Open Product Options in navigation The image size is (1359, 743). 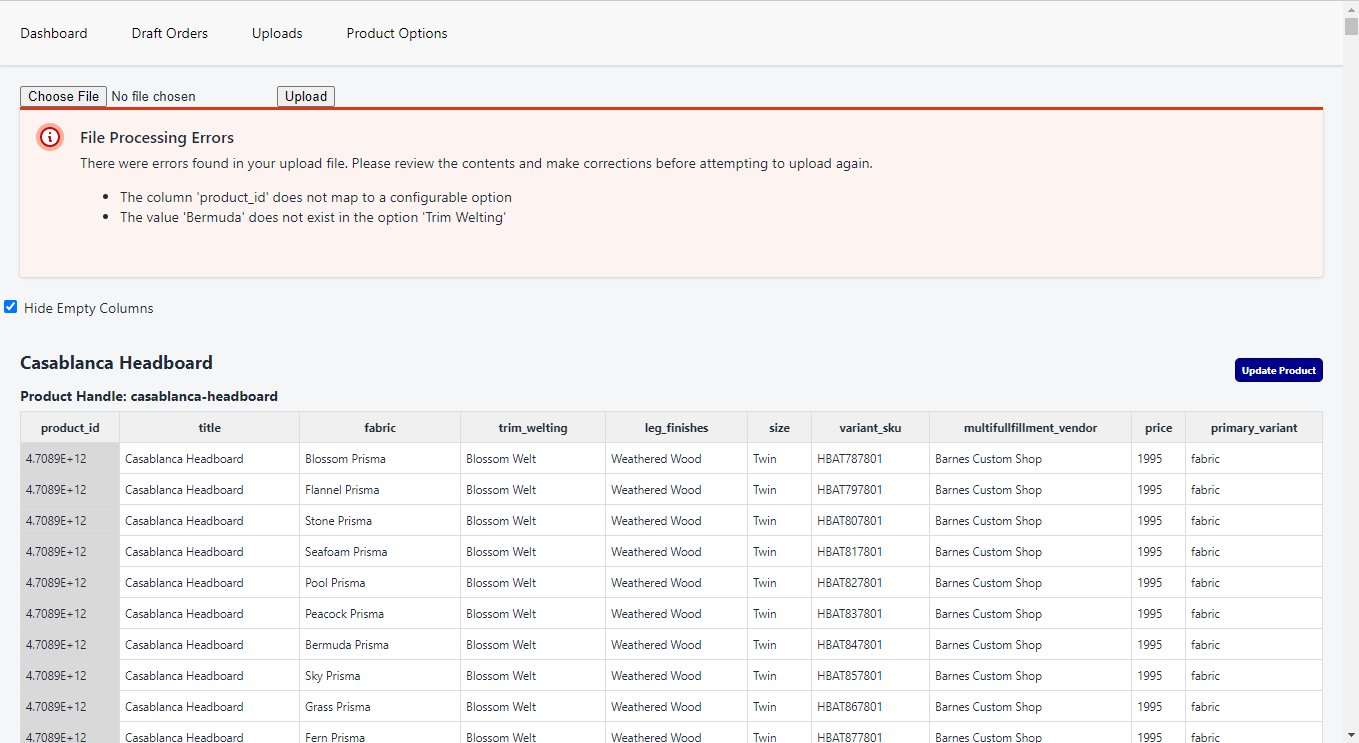pyautogui.click(x=397, y=33)
